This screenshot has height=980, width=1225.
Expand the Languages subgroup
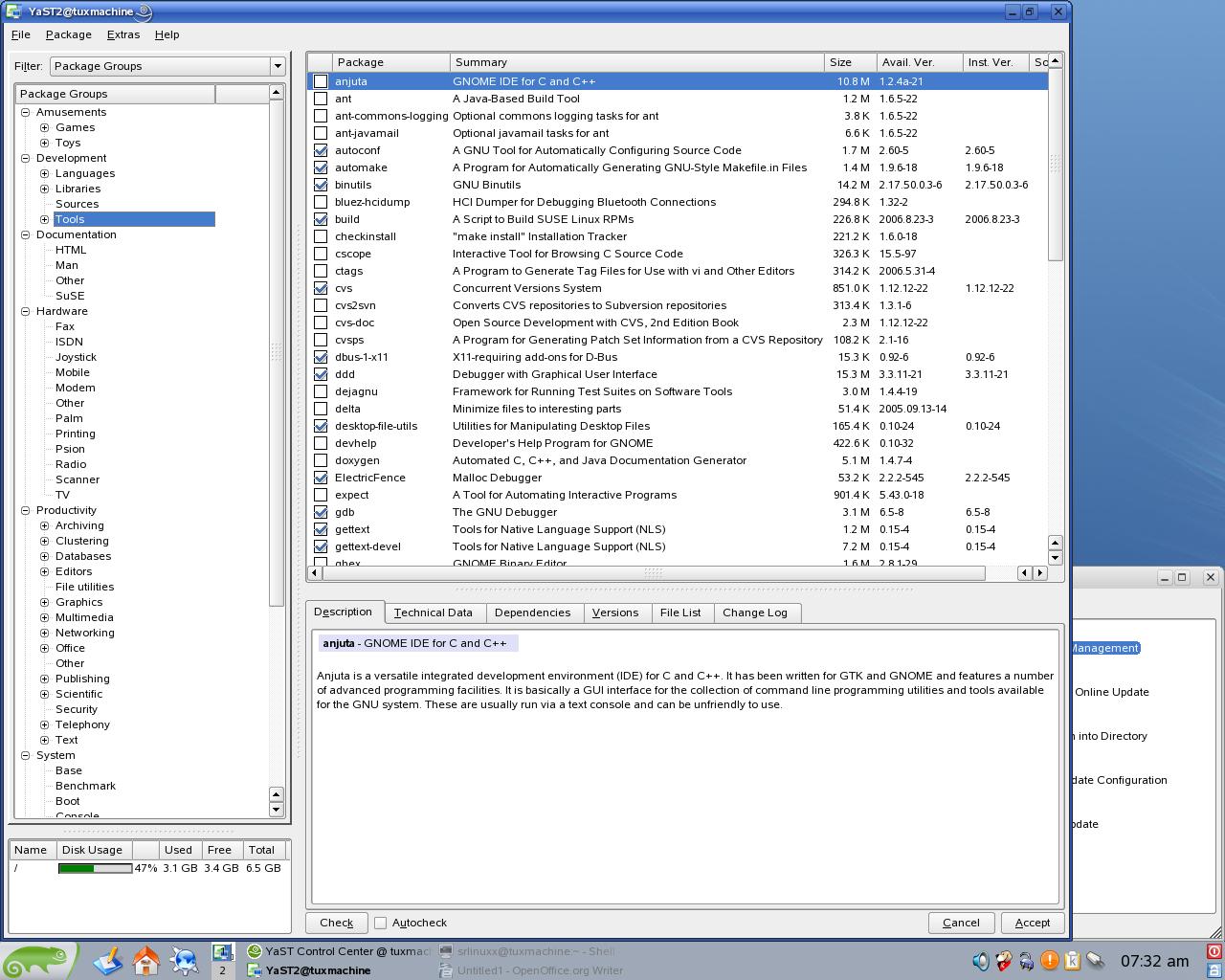coord(44,173)
